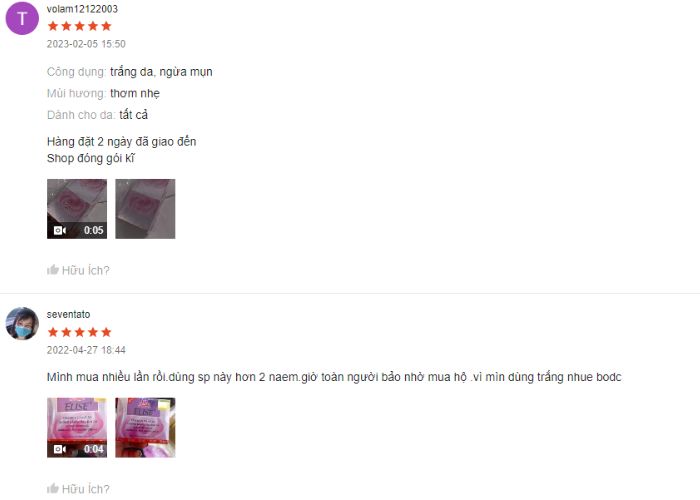
Task: Play the 0:05 review video thumbnail
Action: (77, 209)
